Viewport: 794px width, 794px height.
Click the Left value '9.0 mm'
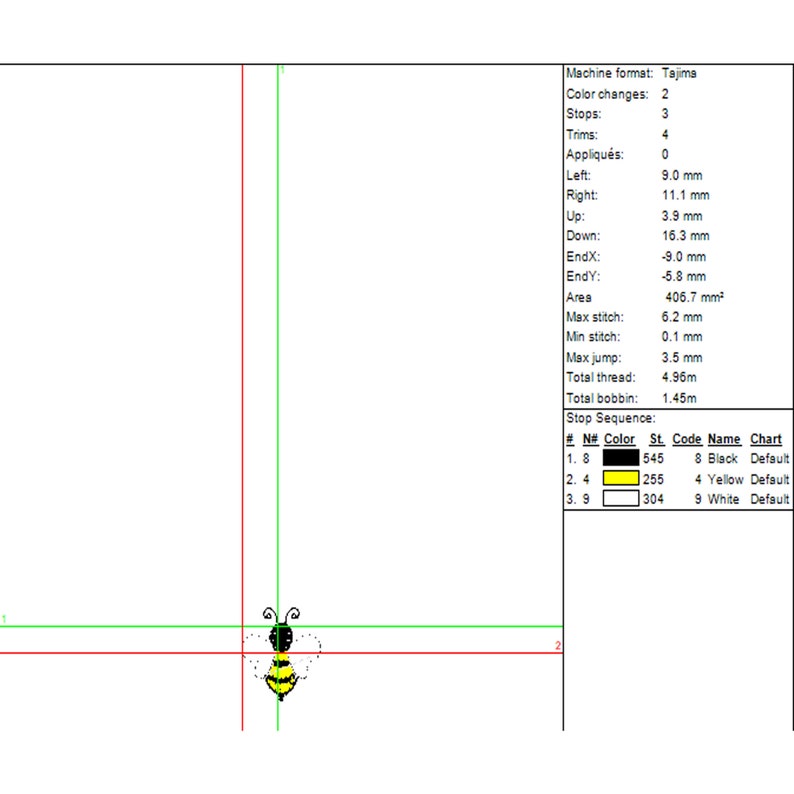[x=682, y=176]
